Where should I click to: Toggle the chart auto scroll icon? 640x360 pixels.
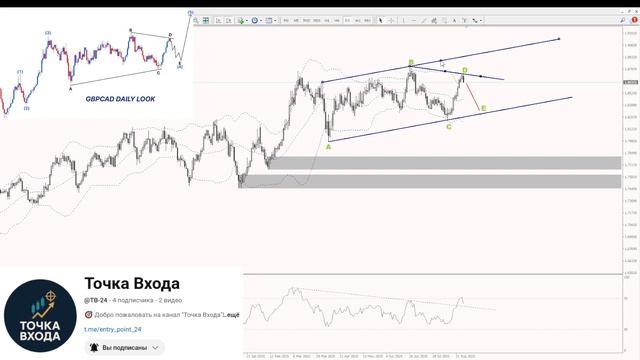[x=229, y=20]
